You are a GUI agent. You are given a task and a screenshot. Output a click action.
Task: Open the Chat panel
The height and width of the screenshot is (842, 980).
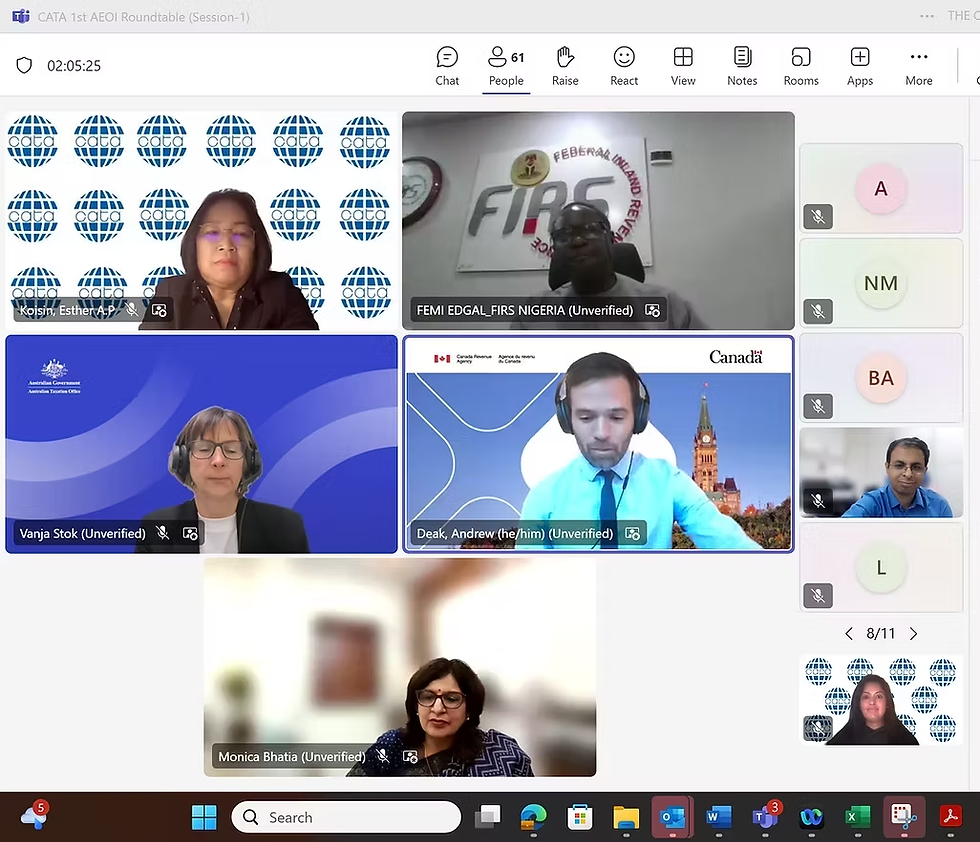(447, 66)
